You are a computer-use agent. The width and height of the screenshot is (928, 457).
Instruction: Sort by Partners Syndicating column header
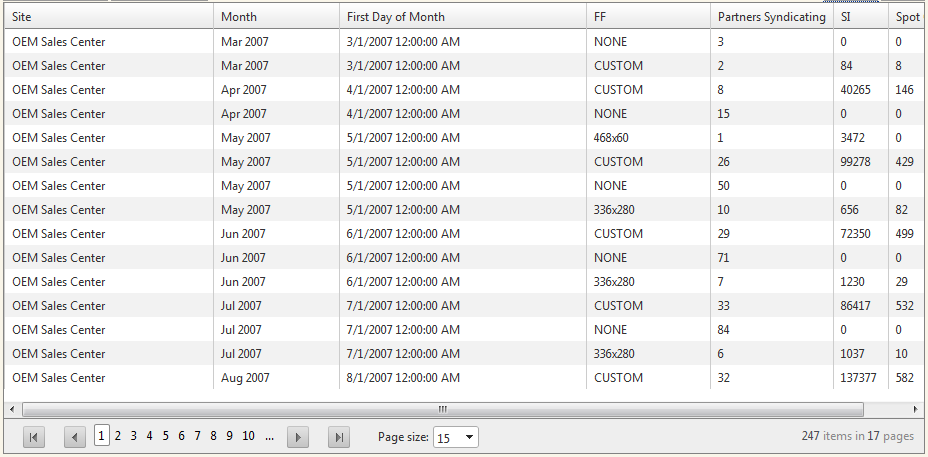point(771,17)
